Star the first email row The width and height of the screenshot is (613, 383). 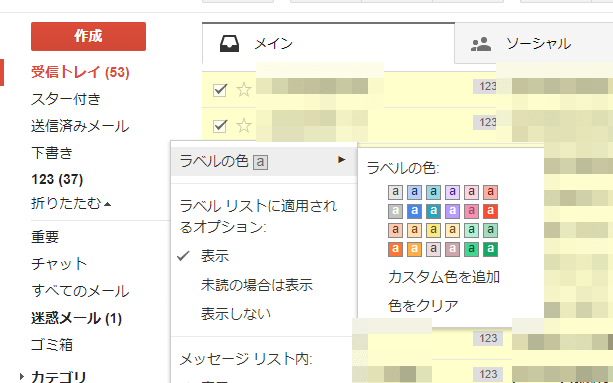244,90
